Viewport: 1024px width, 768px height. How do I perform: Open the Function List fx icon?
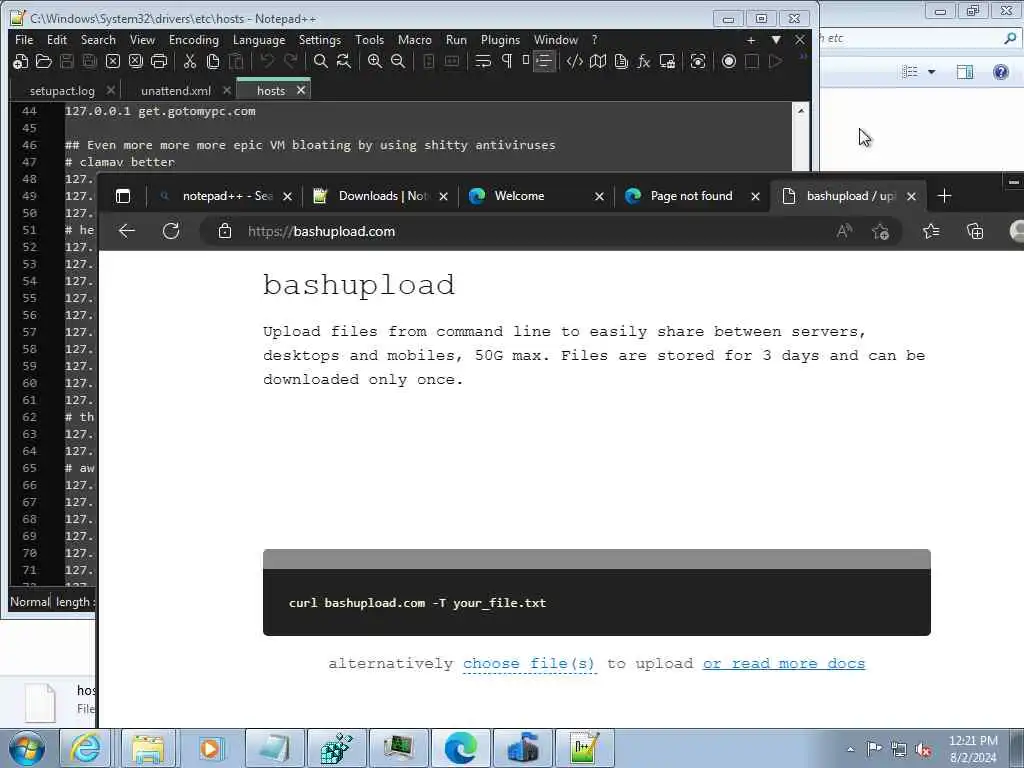coord(644,61)
